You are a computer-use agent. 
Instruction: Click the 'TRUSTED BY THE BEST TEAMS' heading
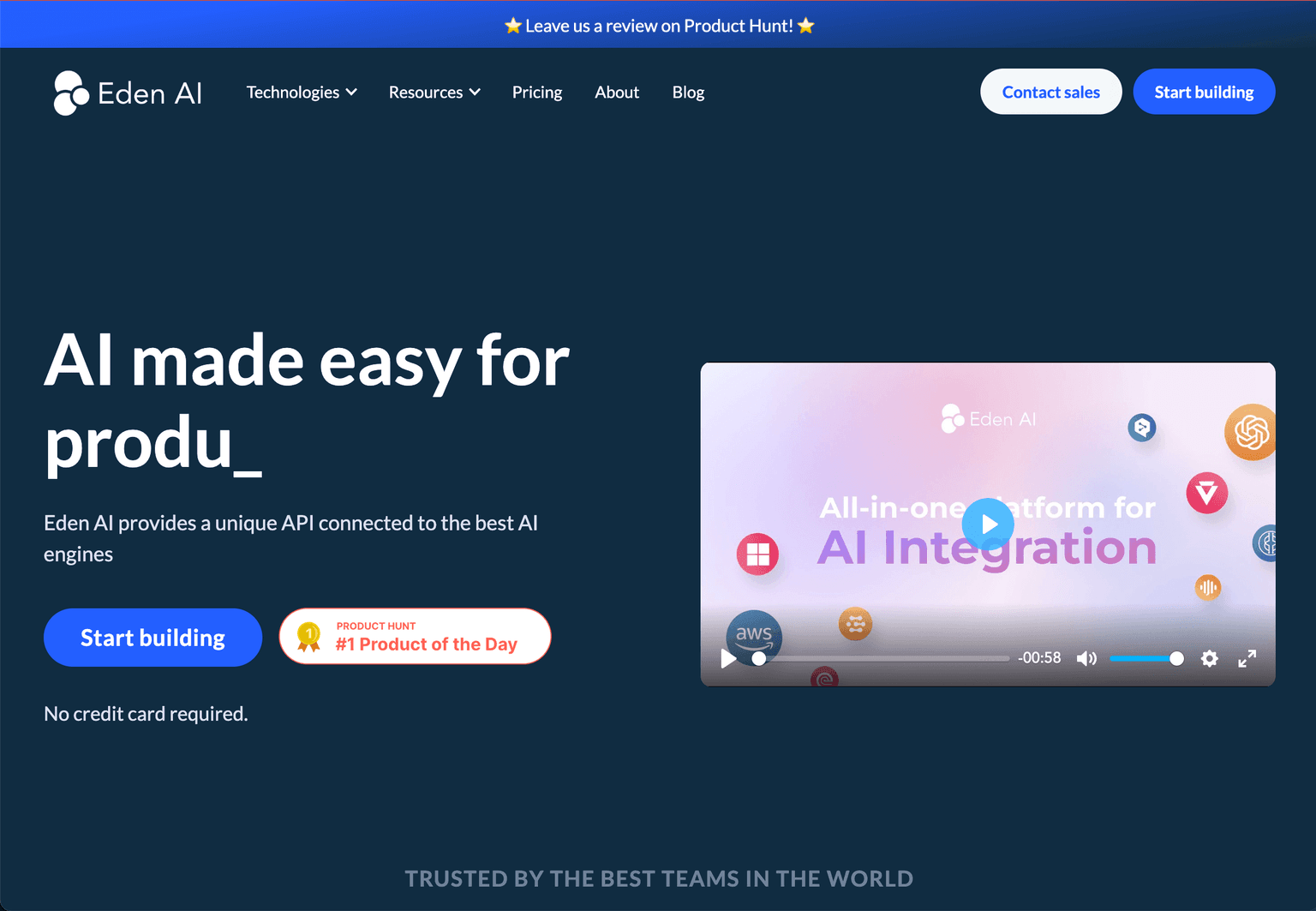coord(659,878)
